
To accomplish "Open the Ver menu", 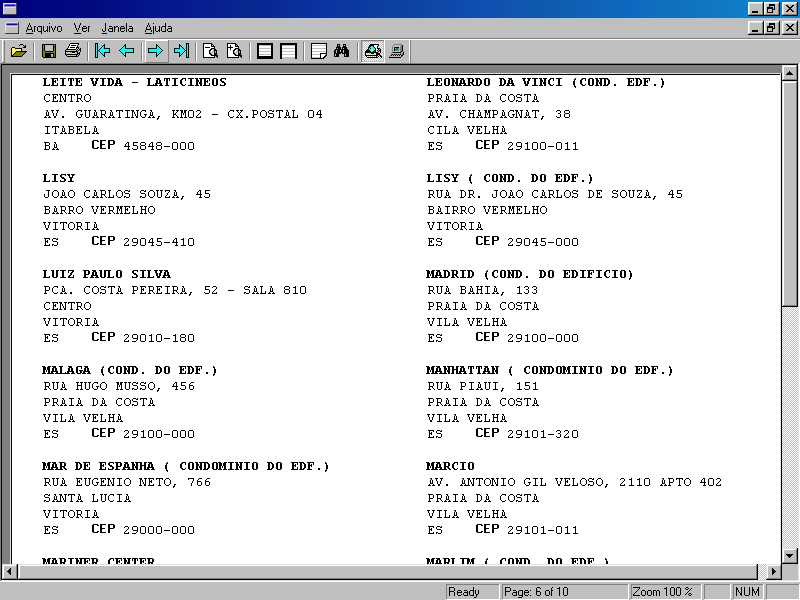I will 82,28.
